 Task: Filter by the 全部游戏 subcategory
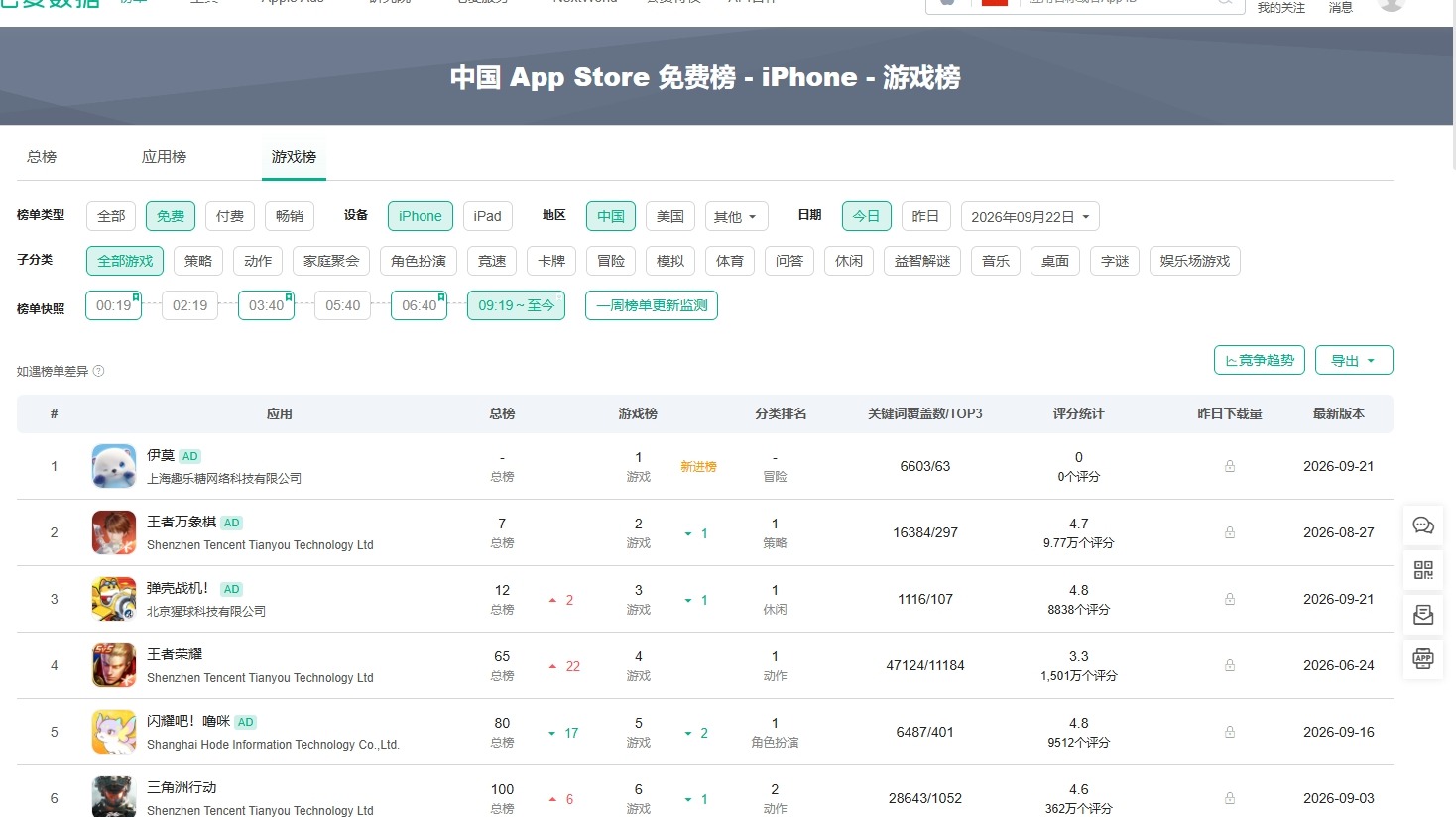[x=125, y=261]
